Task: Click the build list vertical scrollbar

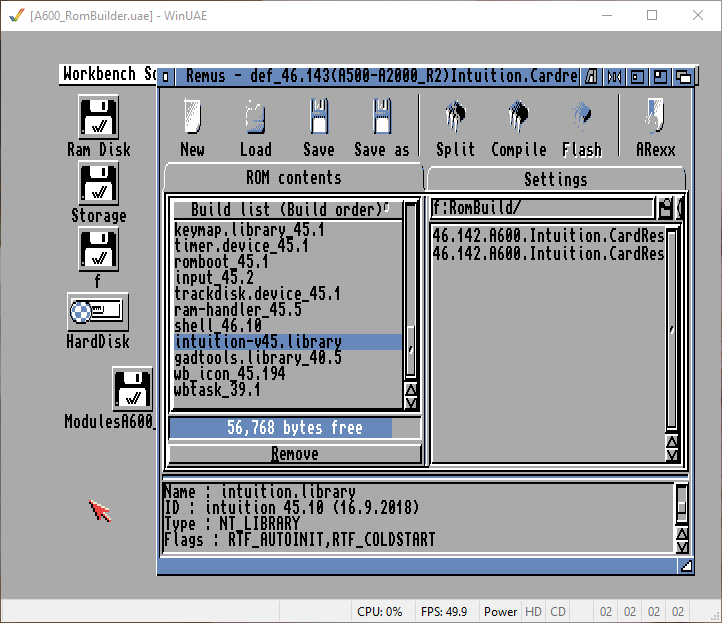Action: [x=411, y=291]
